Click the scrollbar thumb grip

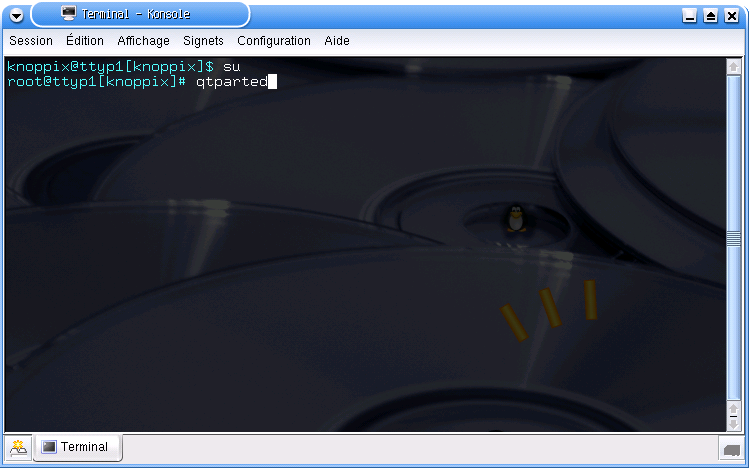[733, 239]
